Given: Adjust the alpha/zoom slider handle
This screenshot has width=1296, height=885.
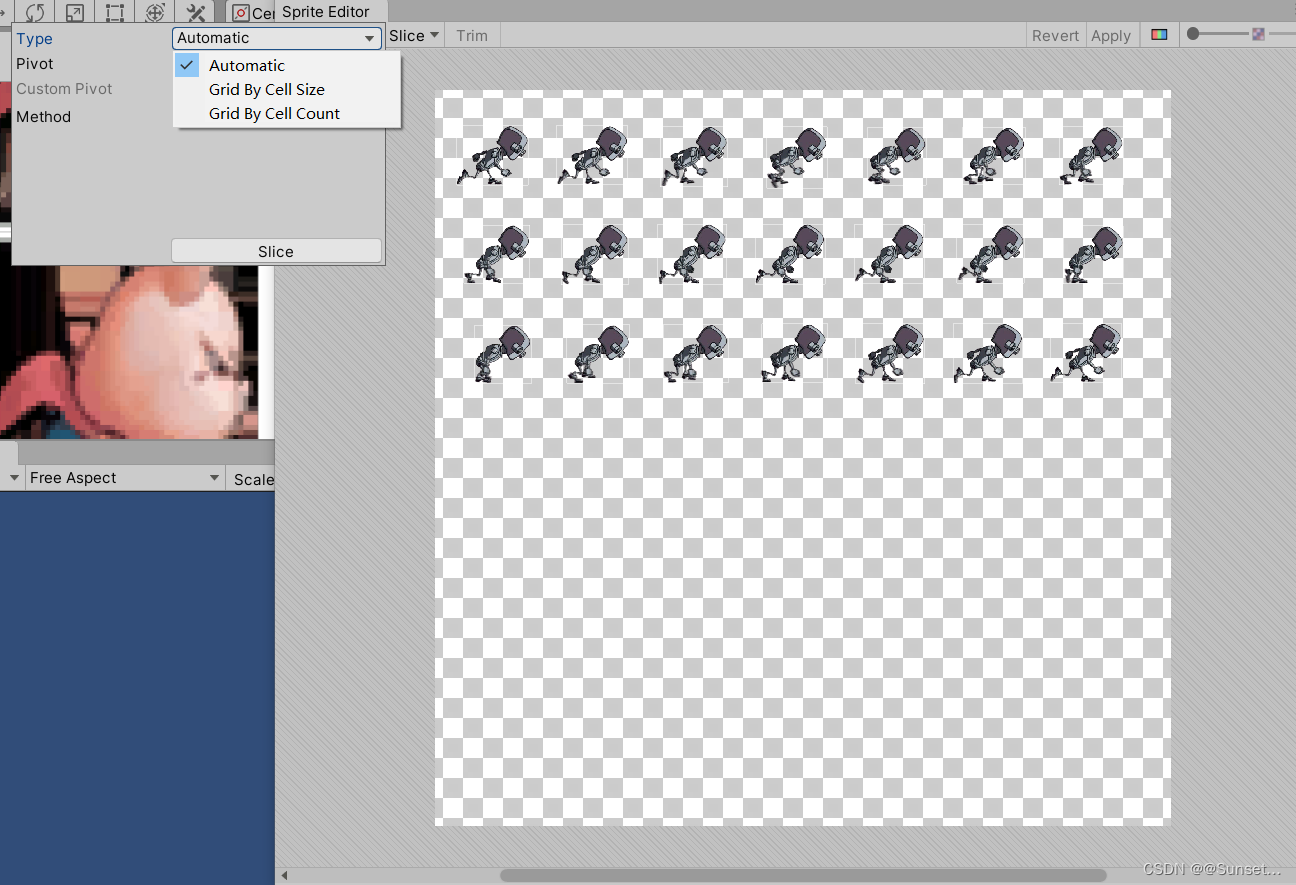Looking at the screenshot, I should pos(1192,34).
